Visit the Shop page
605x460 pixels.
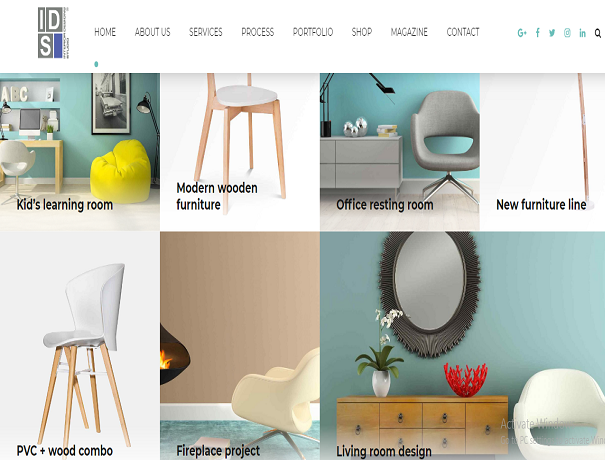tap(362, 32)
